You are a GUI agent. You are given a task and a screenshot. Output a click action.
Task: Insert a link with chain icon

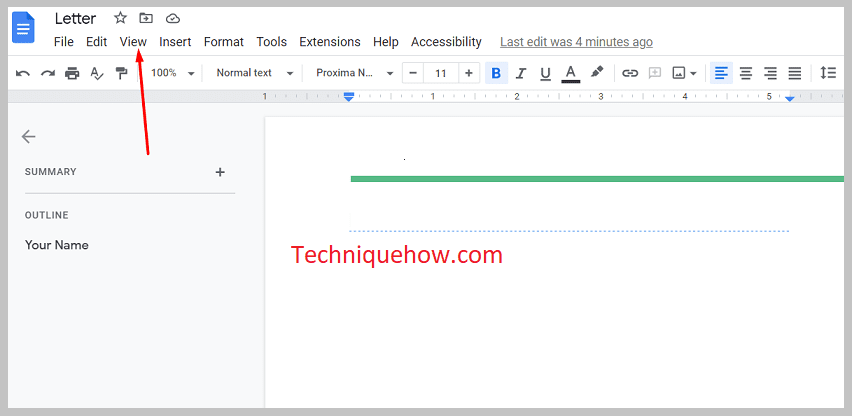pos(630,73)
